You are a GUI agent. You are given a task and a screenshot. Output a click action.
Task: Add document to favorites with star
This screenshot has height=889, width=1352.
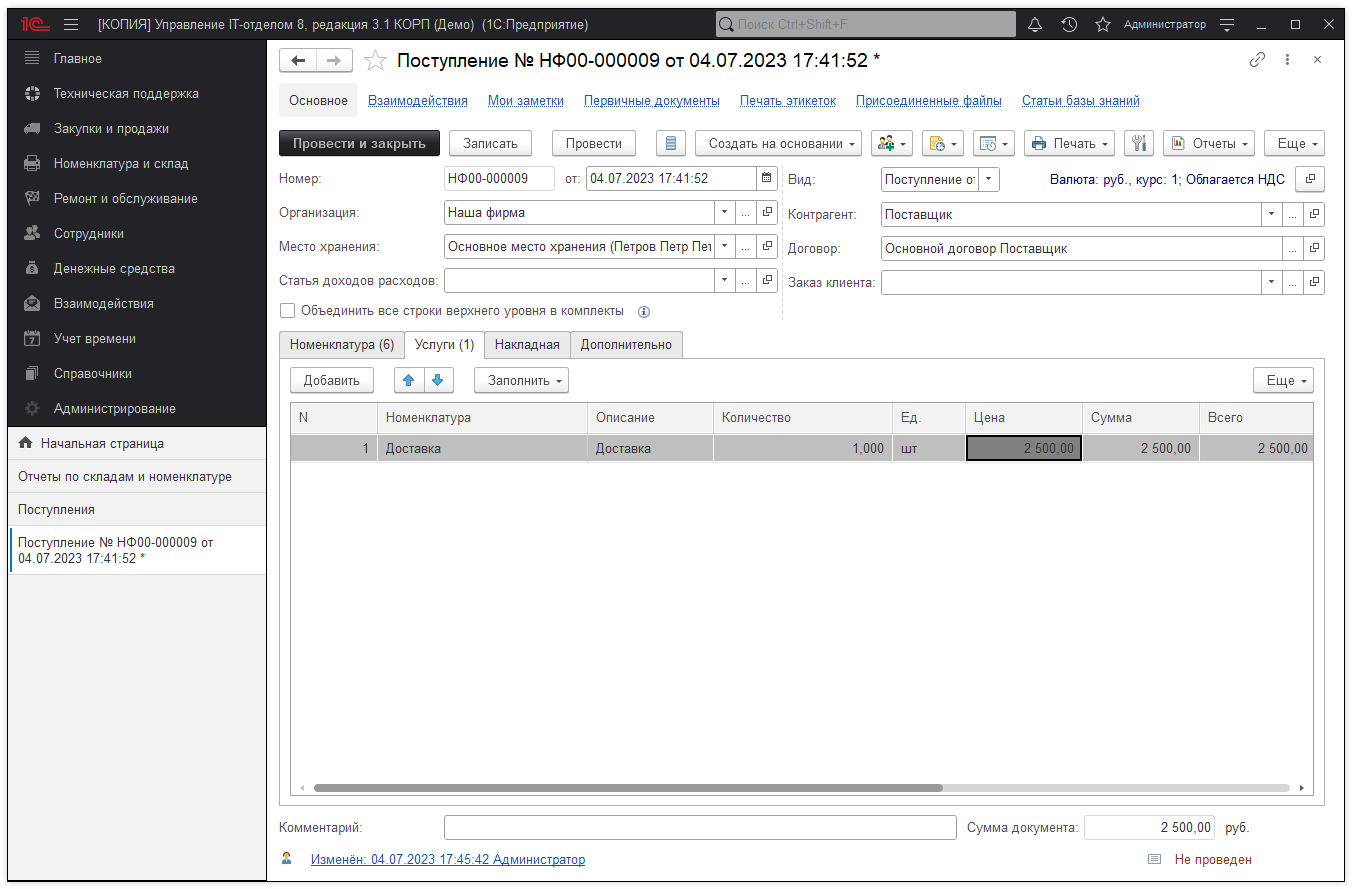(375, 61)
